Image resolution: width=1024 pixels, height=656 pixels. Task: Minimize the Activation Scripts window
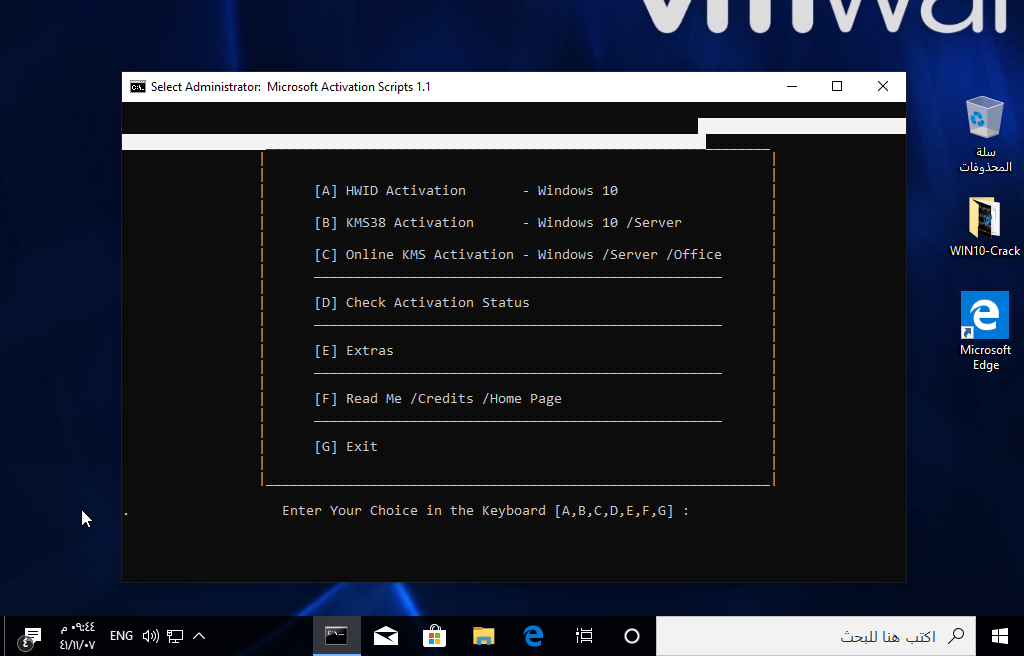pyautogui.click(x=792, y=86)
